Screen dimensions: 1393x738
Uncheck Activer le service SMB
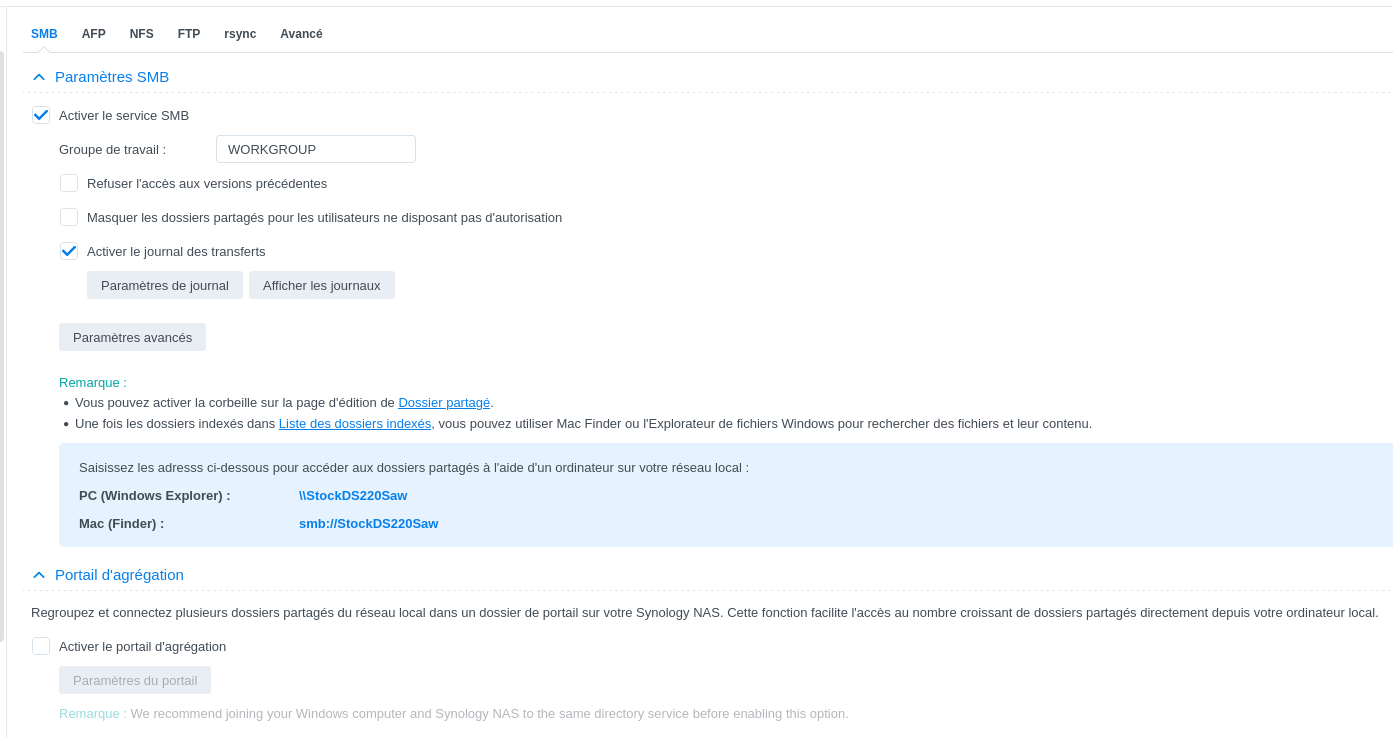[x=41, y=115]
